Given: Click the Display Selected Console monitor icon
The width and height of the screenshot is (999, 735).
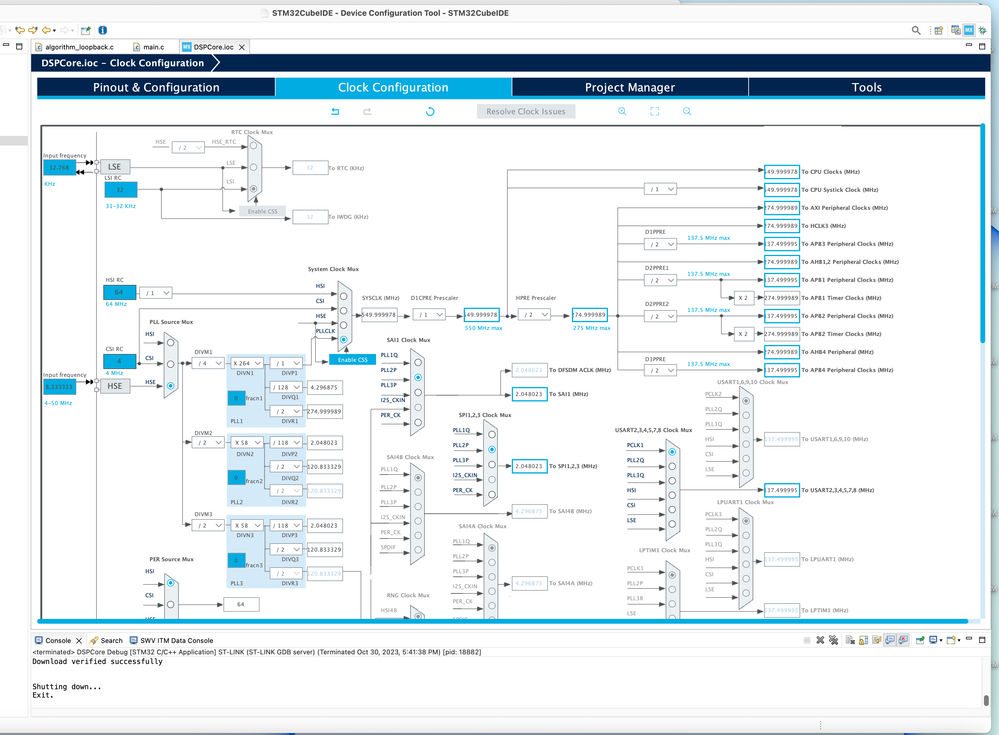Looking at the screenshot, I should click(x=934, y=640).
